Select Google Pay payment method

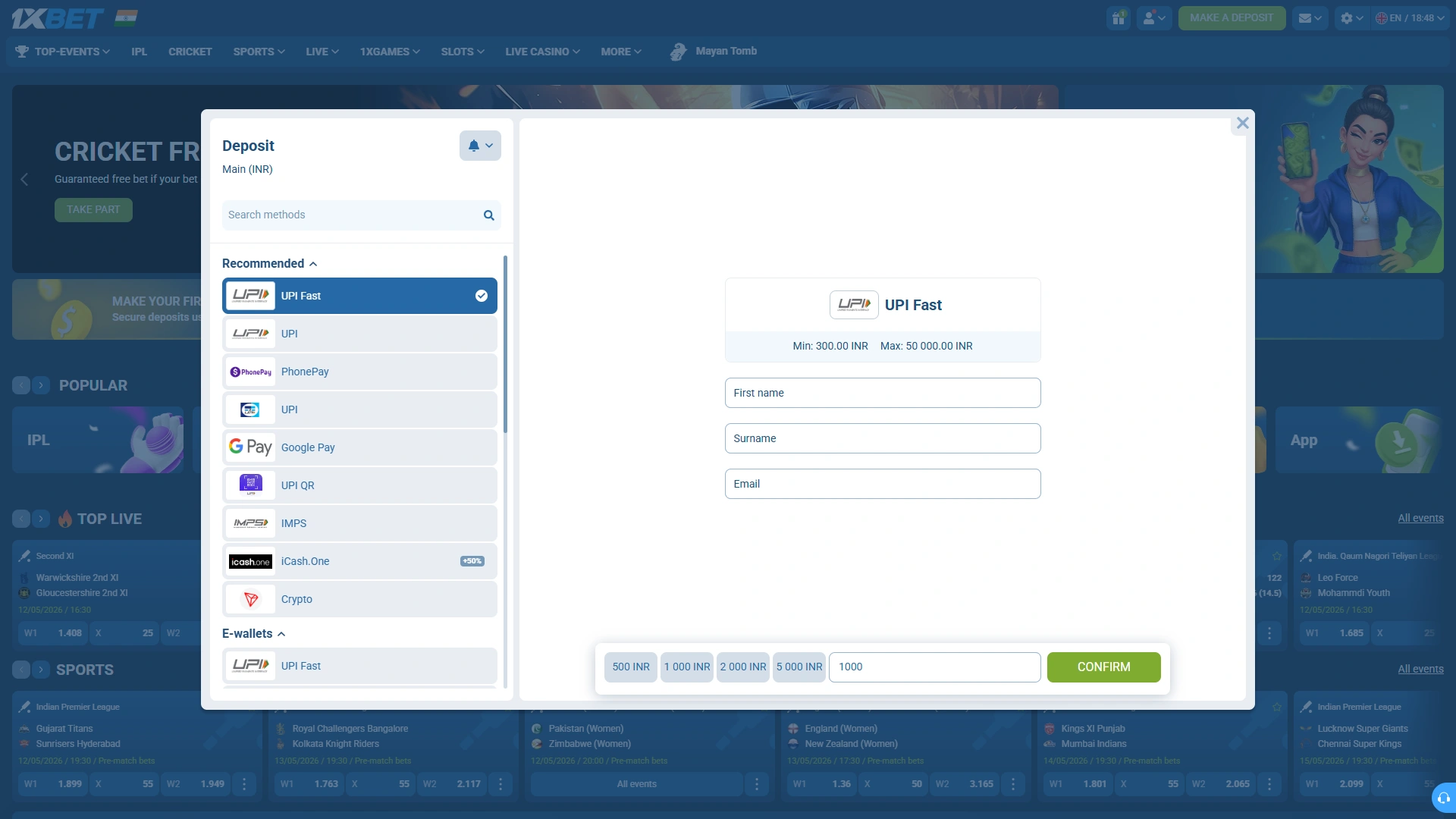(359, 447)
